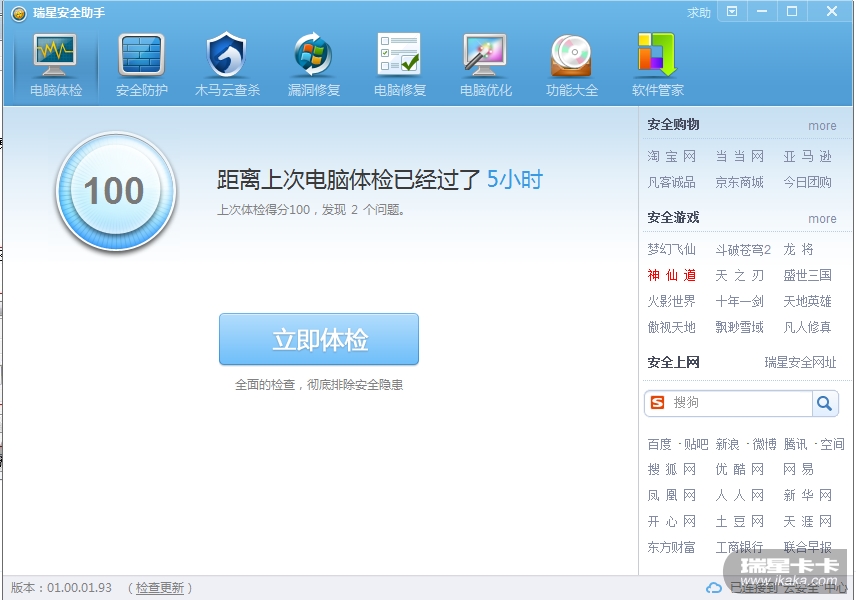This screenshot has width=856, height=600.
Task: Click the cloud security center status icon
Action: click(x=714, y=588)
